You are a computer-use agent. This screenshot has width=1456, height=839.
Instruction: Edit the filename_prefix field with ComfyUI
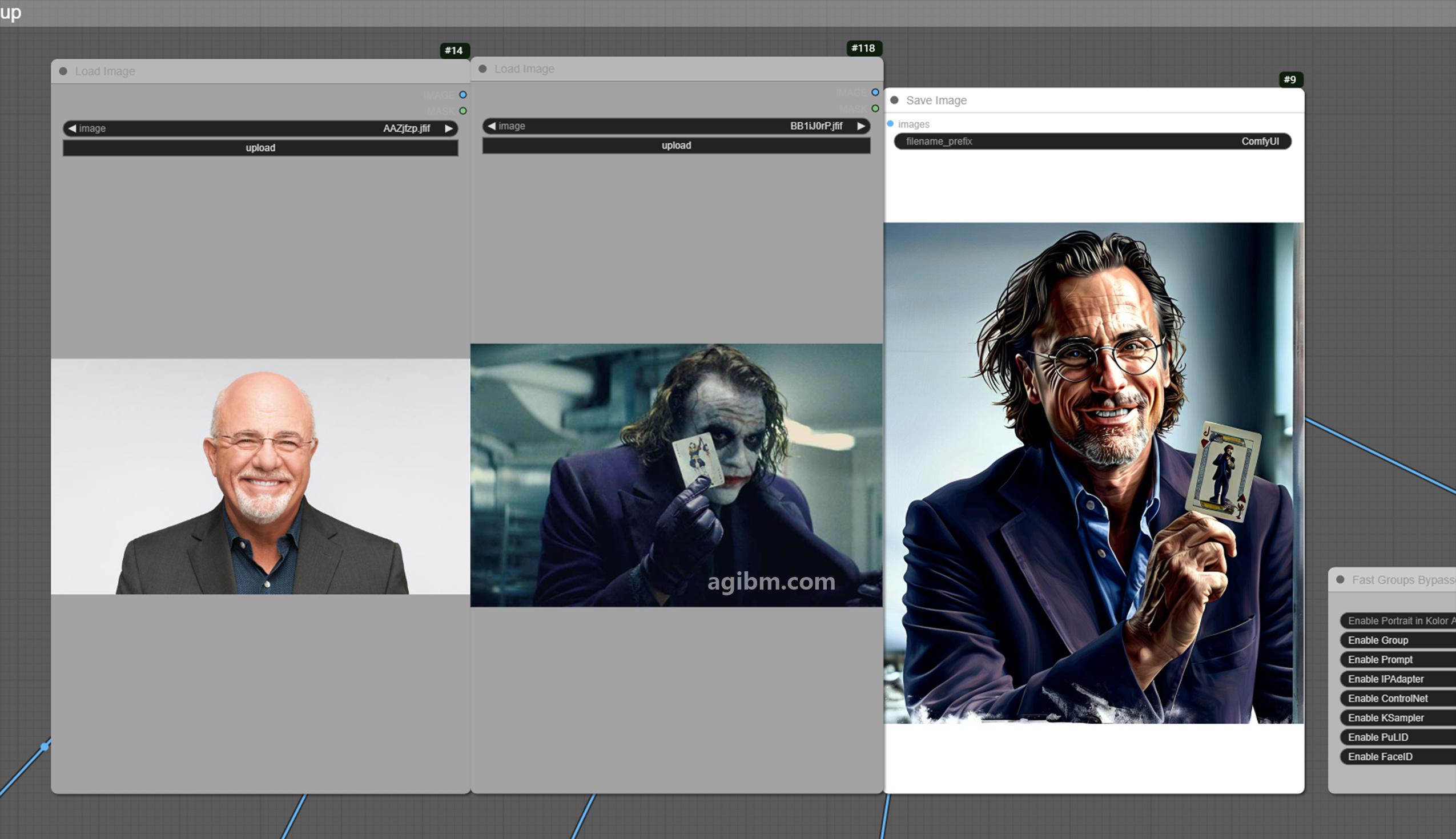click(1092, 141)
